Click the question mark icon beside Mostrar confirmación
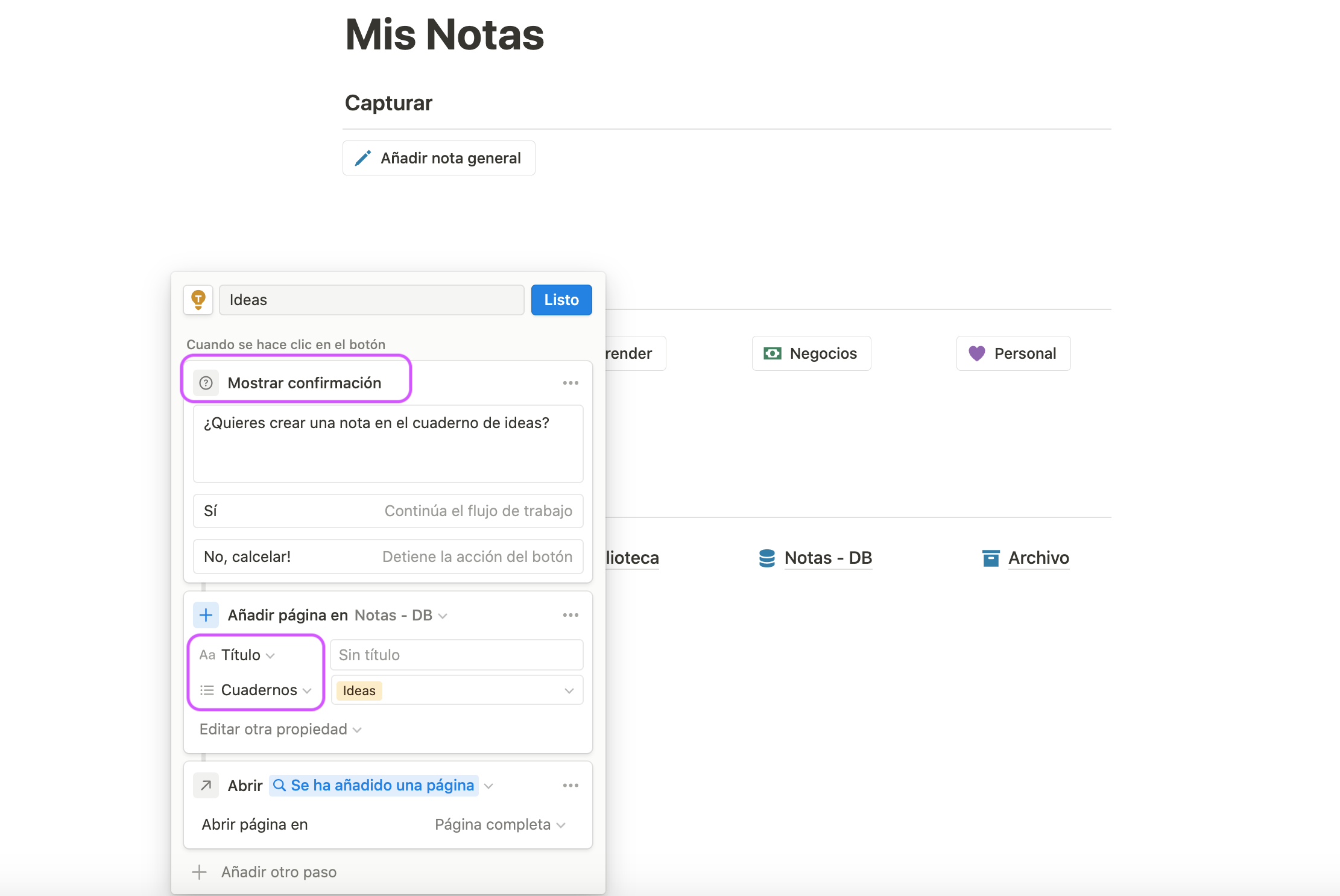1340x896 pixels. [206, 383]
